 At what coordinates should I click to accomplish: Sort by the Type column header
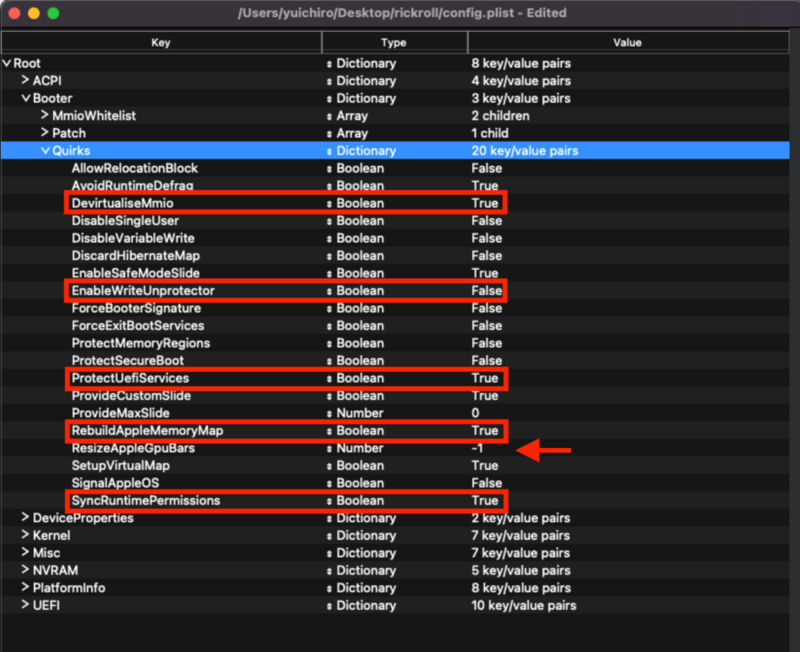pos(394,42)
